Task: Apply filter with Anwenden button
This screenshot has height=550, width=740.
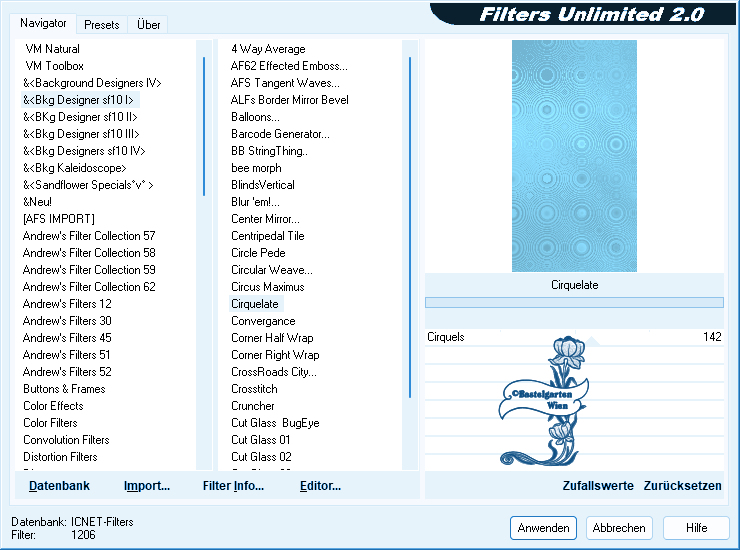Action: (543, 528)
